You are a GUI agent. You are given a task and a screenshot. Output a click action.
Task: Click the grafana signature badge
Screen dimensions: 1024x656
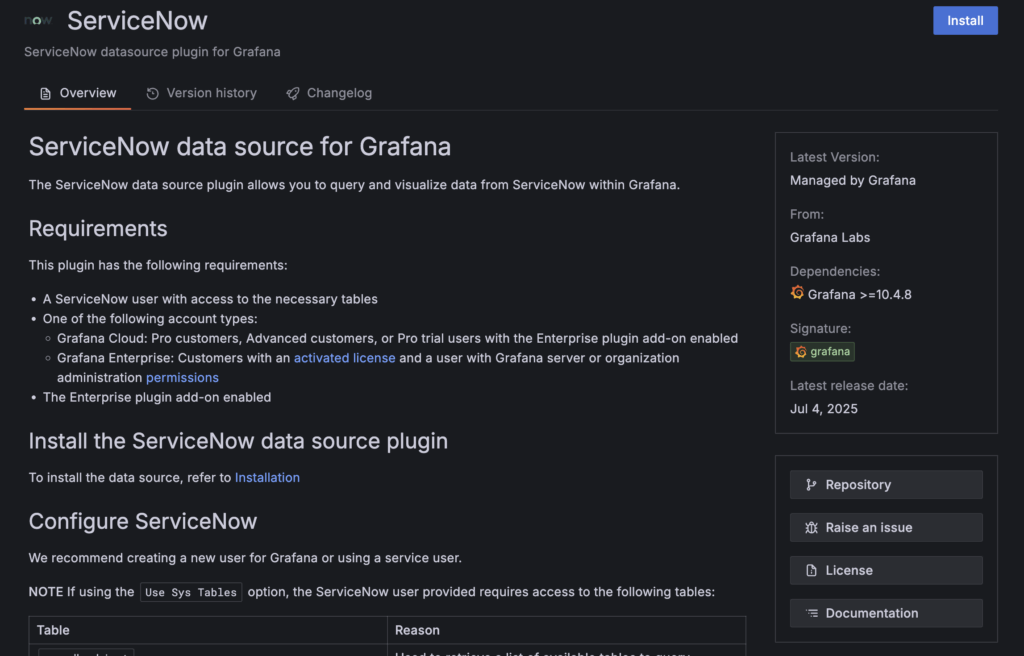click(822, 351)
